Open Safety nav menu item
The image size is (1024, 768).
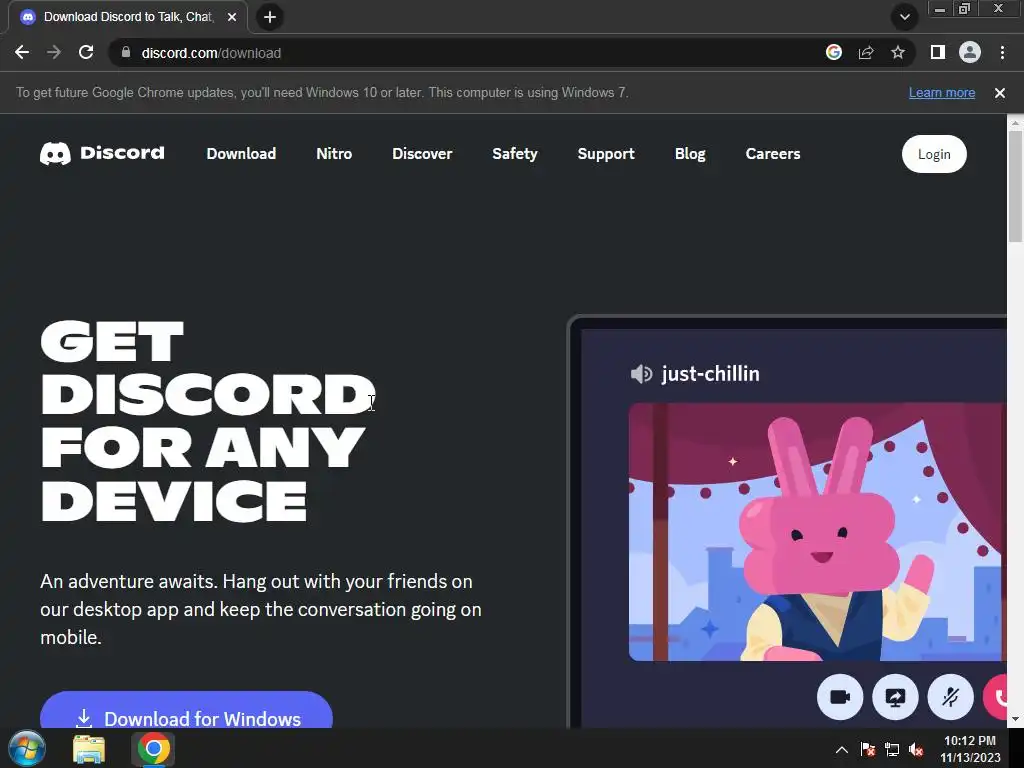[x=515, y=153]
